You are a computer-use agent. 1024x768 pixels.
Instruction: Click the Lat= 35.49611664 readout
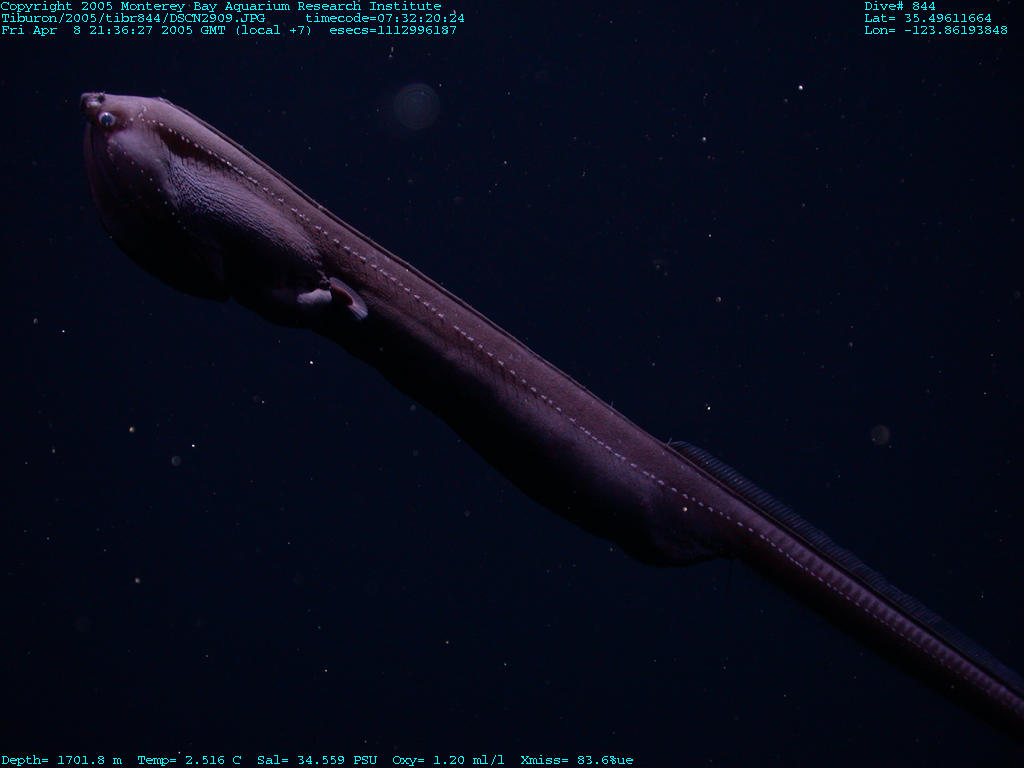tap(928, 18)
